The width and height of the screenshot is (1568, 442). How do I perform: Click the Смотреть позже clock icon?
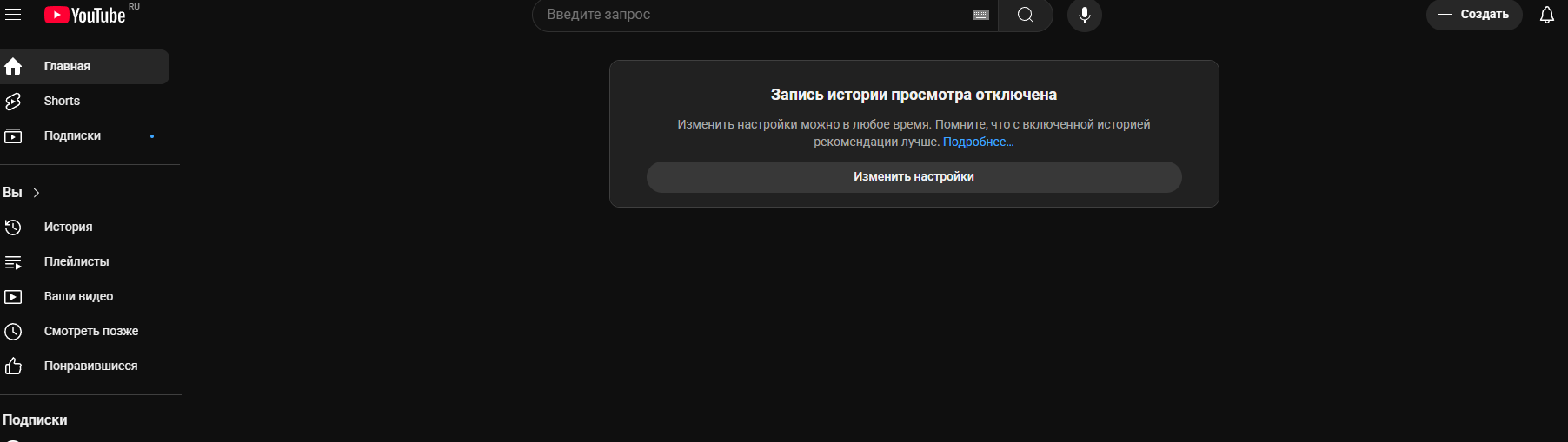pos(13,331)
